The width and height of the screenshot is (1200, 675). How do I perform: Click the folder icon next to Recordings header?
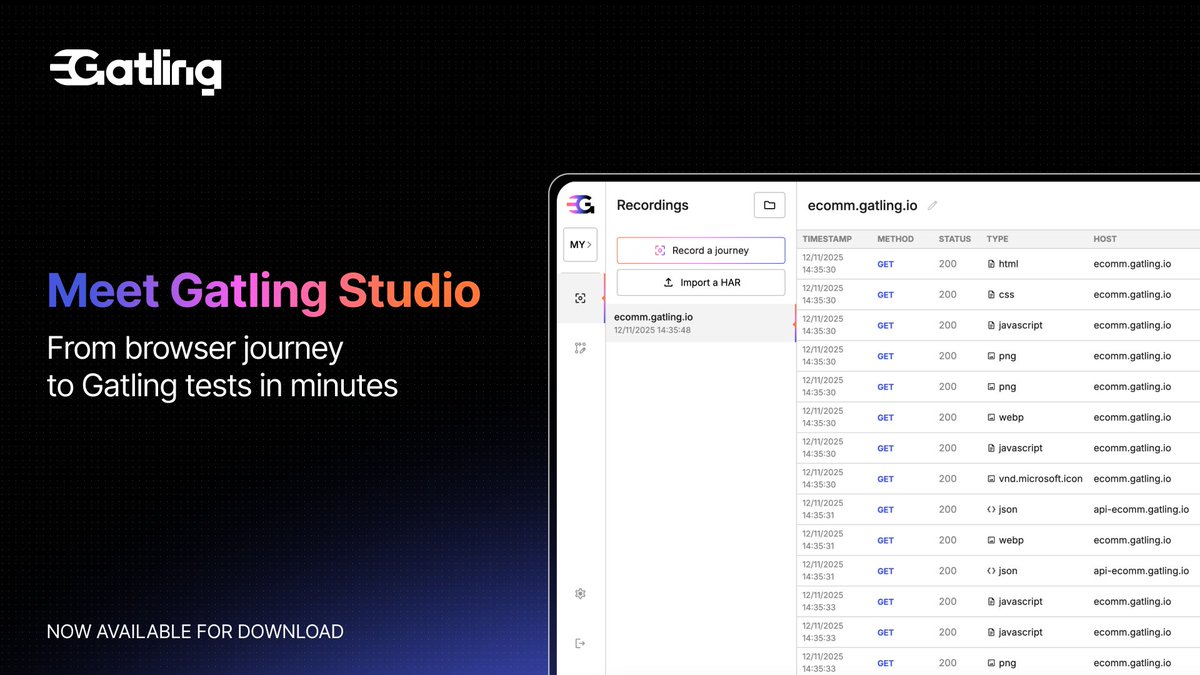tap(769, 204)
